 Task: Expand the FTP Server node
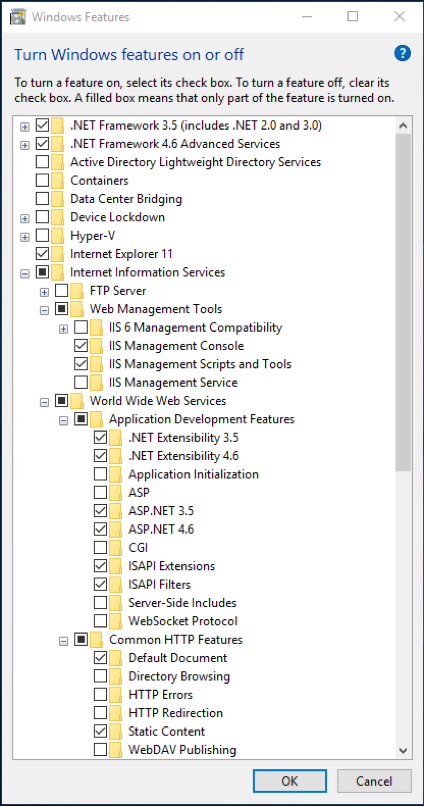click(x=44, y=292)
